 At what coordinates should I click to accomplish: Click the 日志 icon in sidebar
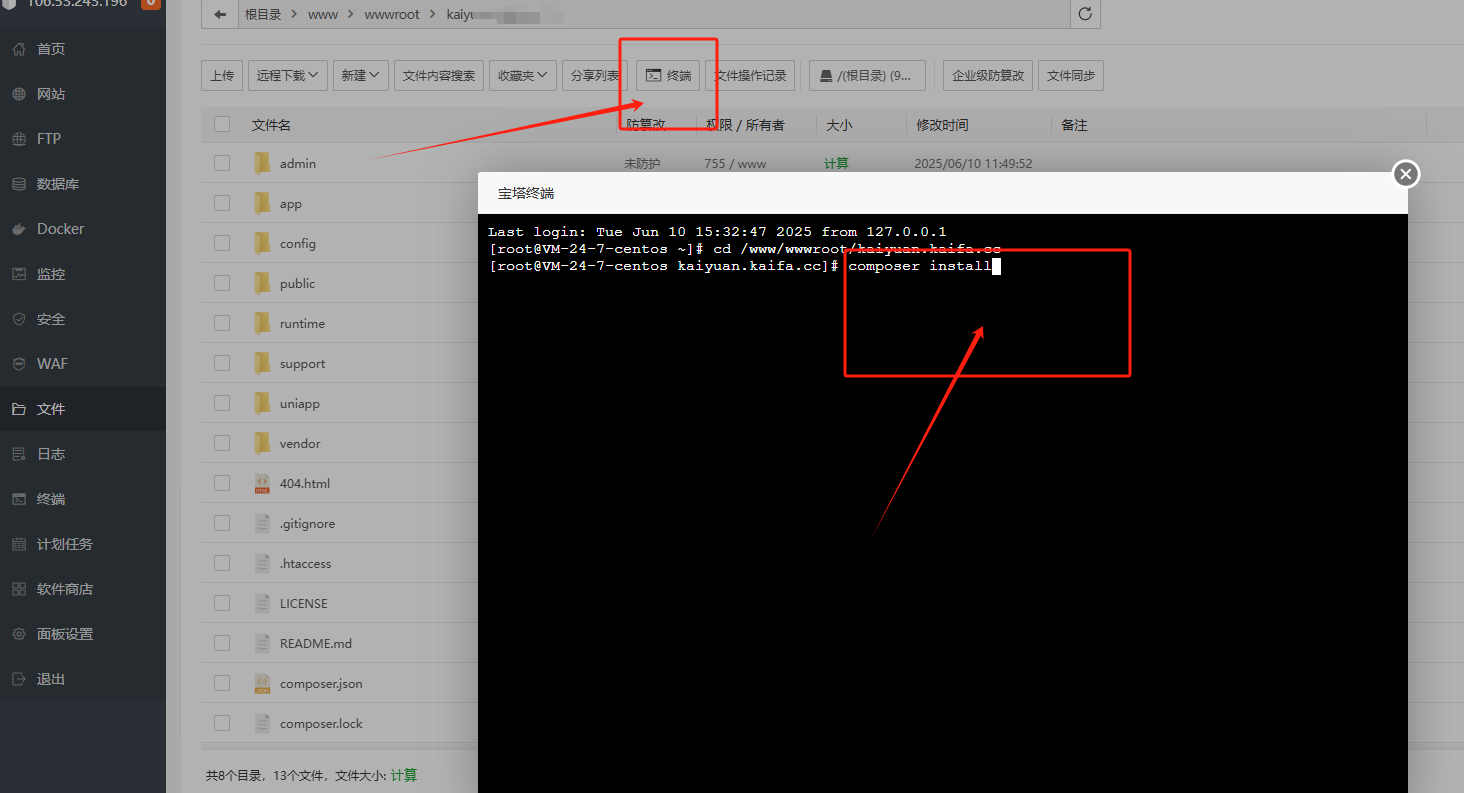[18, 454]
